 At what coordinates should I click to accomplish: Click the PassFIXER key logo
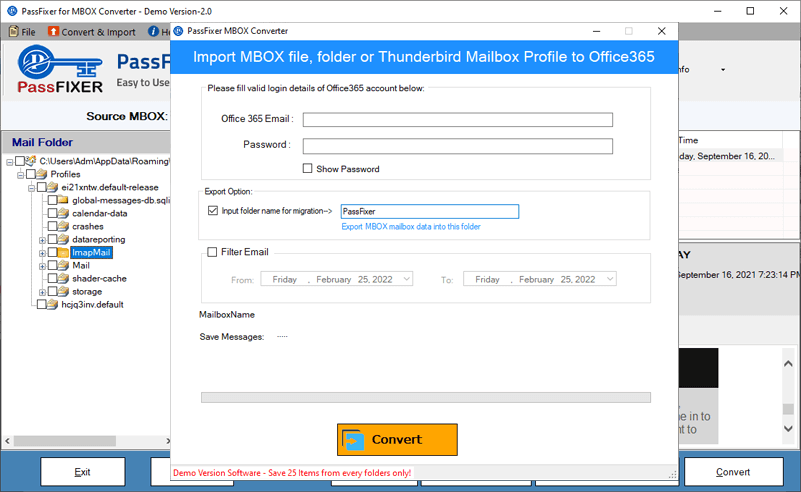pos(60,69)
